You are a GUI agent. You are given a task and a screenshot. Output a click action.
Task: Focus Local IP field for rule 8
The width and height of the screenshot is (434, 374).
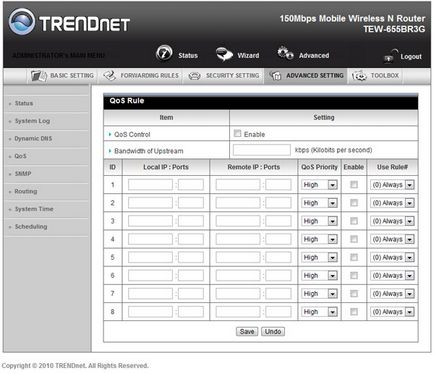point(150,312)
